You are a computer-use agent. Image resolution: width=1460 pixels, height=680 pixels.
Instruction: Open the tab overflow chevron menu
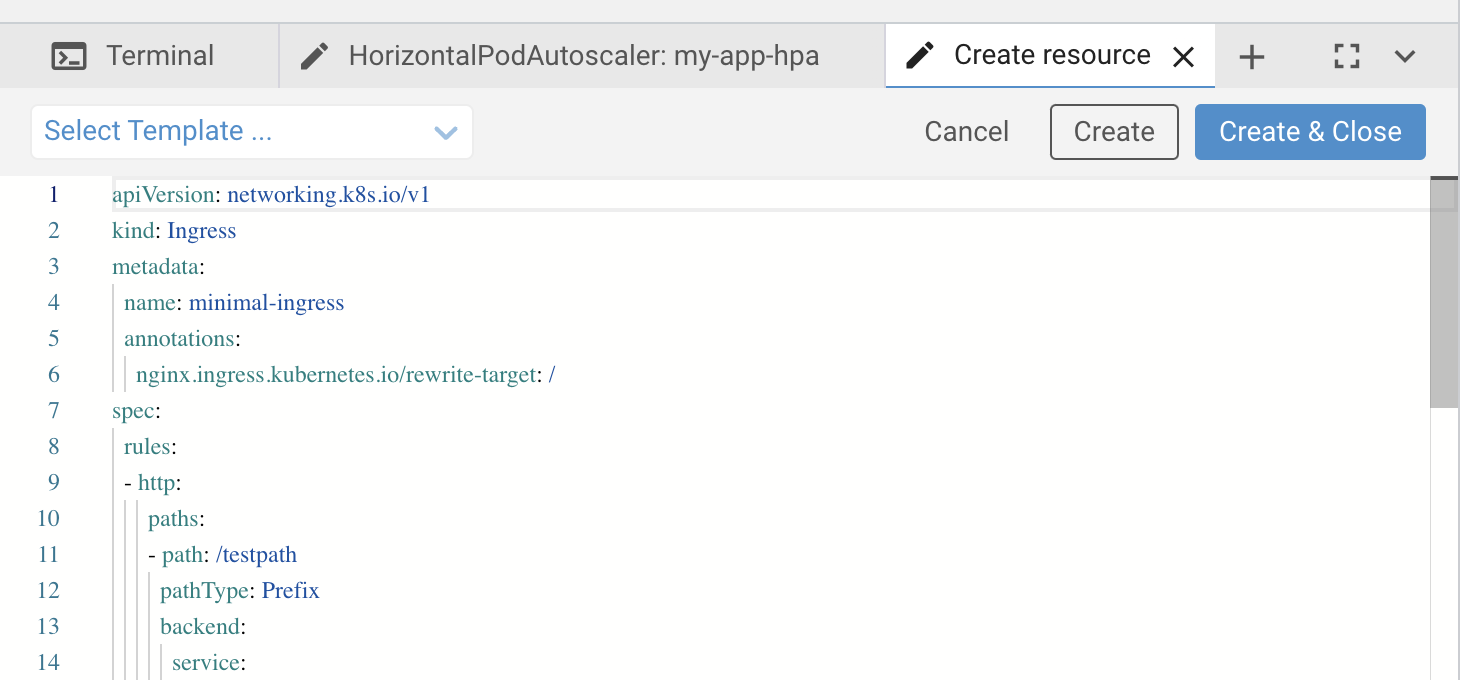click(1405, 57)
